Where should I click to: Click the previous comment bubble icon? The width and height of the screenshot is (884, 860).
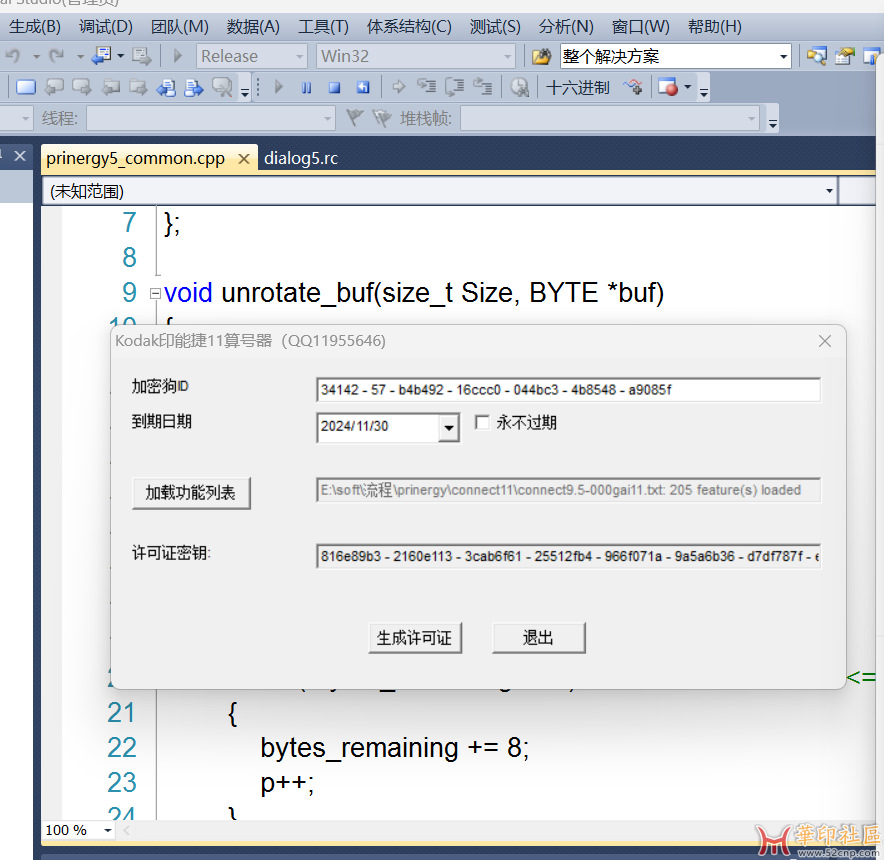click(x=54, y=87)
